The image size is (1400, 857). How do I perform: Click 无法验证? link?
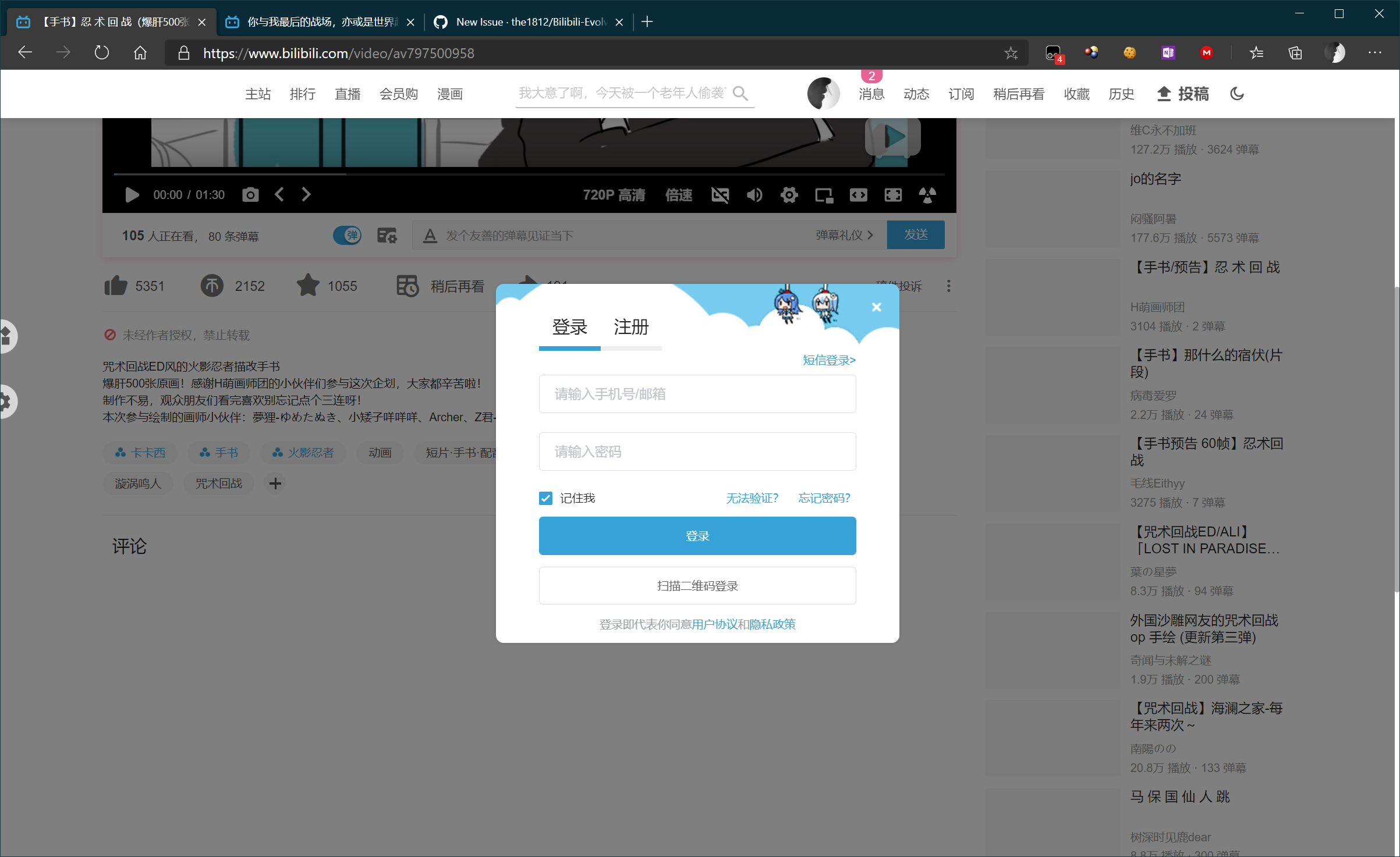pos(752,498)
